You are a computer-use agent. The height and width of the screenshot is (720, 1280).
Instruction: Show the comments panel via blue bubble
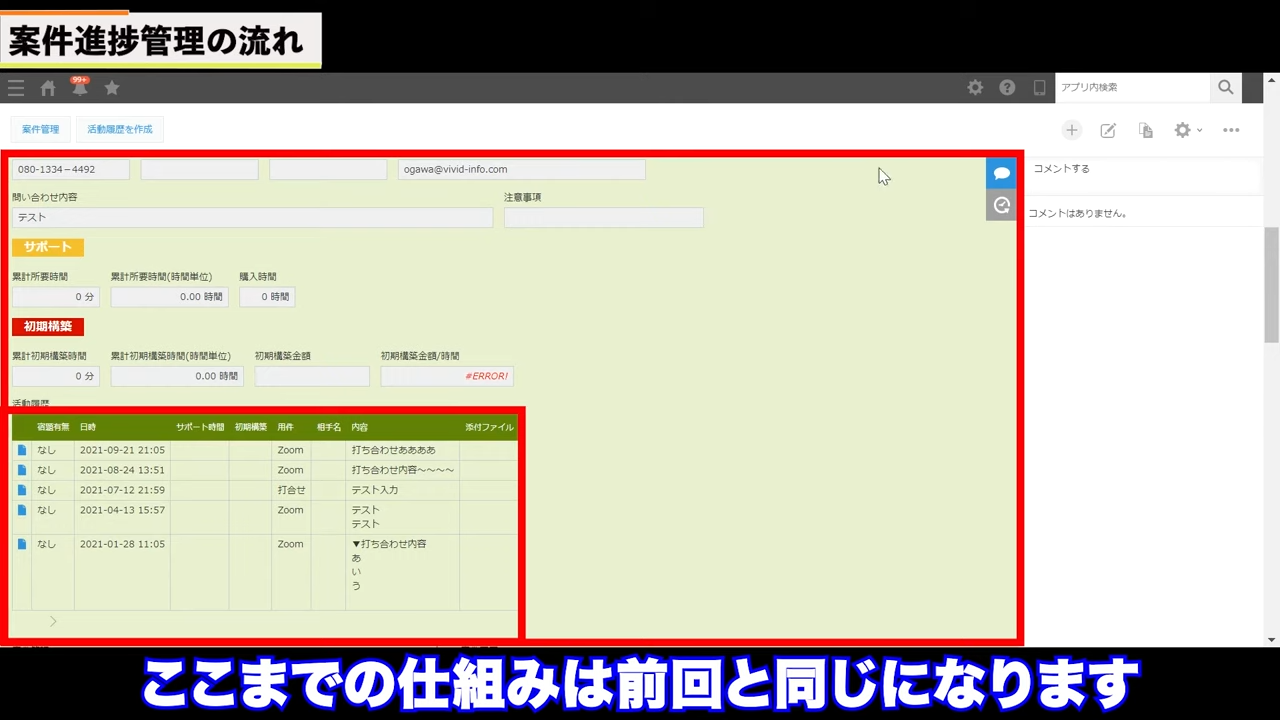(1001, 173)
